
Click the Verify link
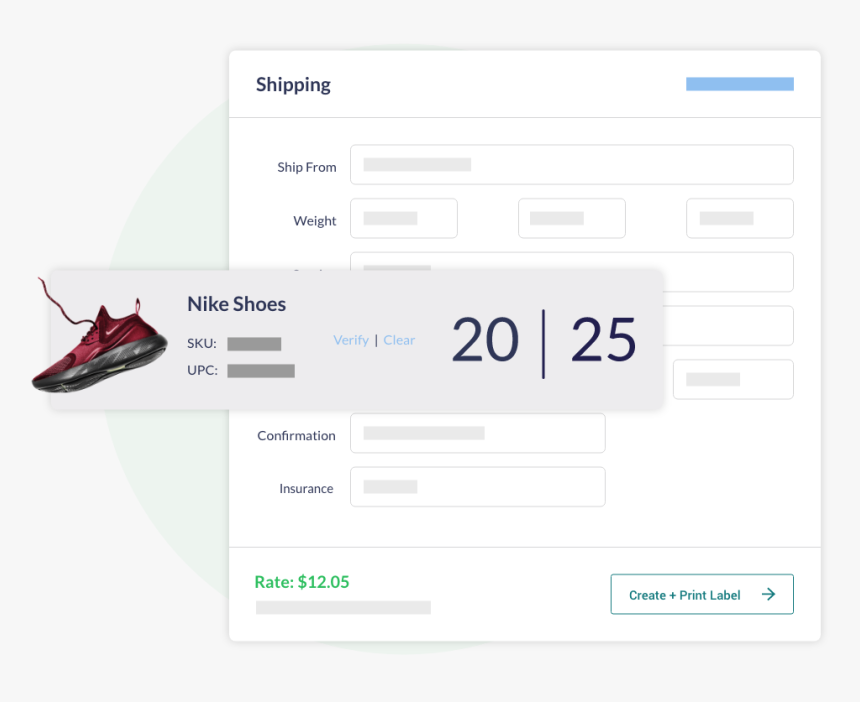click(351, 340)
